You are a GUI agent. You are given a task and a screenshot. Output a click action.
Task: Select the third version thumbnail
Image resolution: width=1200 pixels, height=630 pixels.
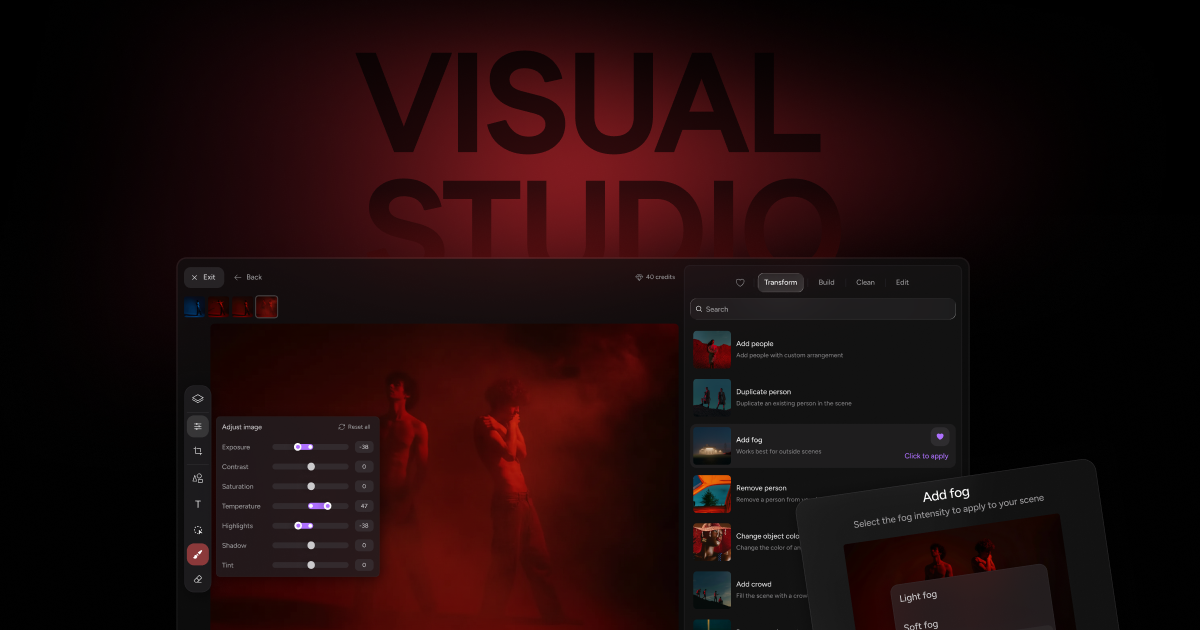pyautogui.click(x=242, y=307)
